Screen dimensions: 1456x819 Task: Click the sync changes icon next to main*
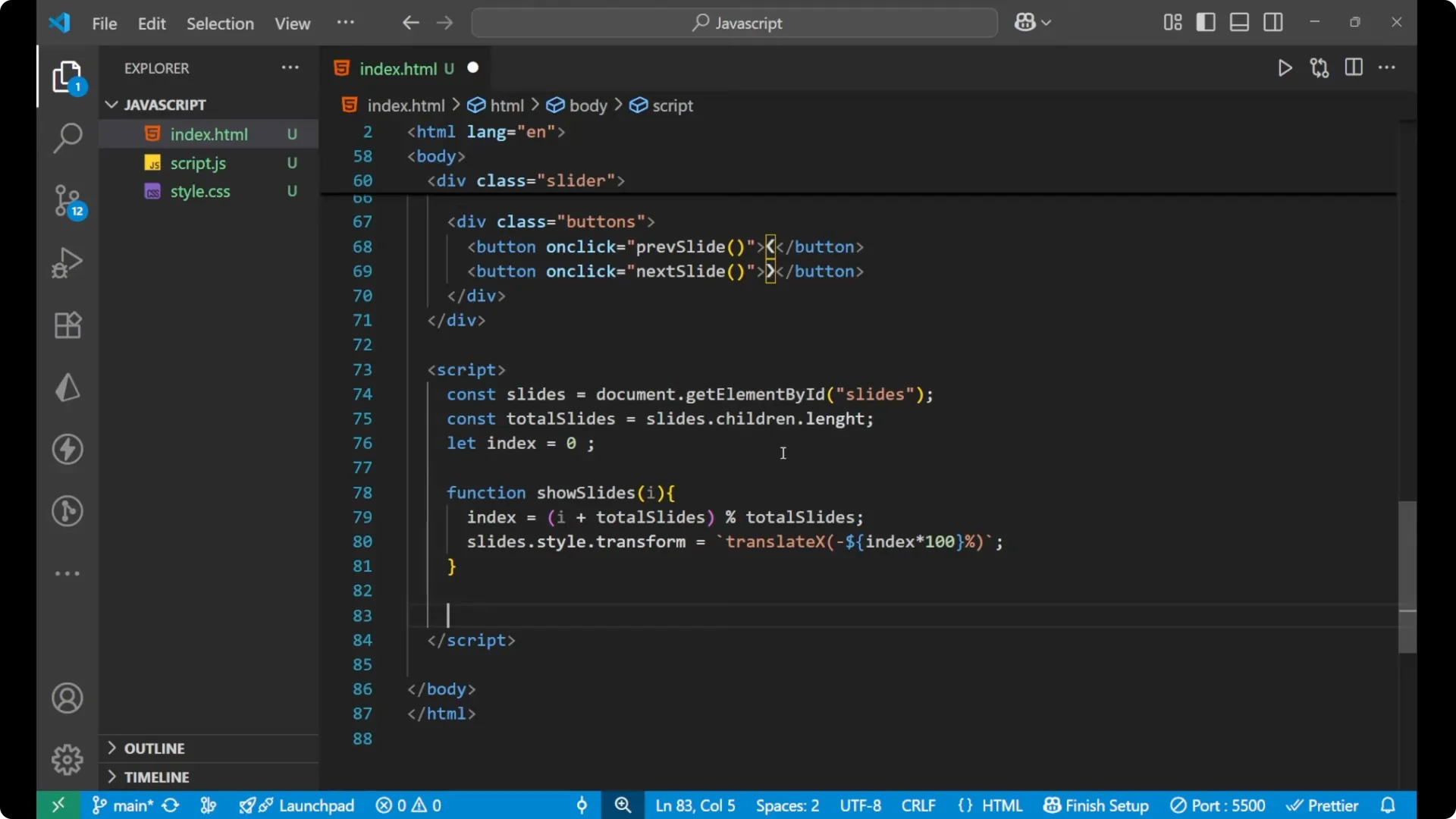(x=170, y=805)
